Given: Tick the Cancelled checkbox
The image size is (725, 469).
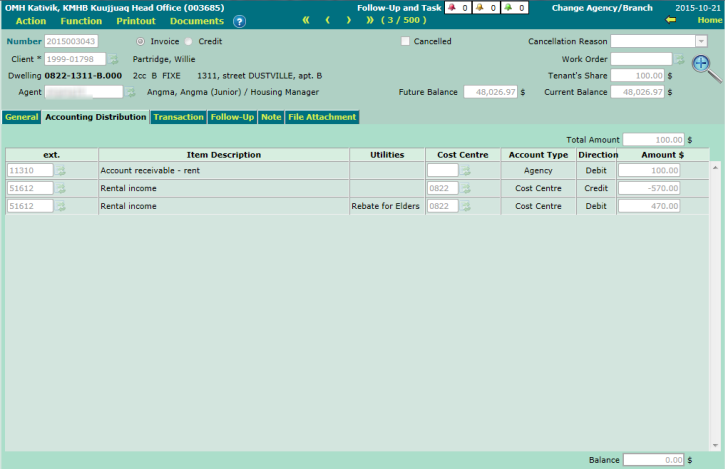Looking at the screenshot, I should click(x=405, y=42).
